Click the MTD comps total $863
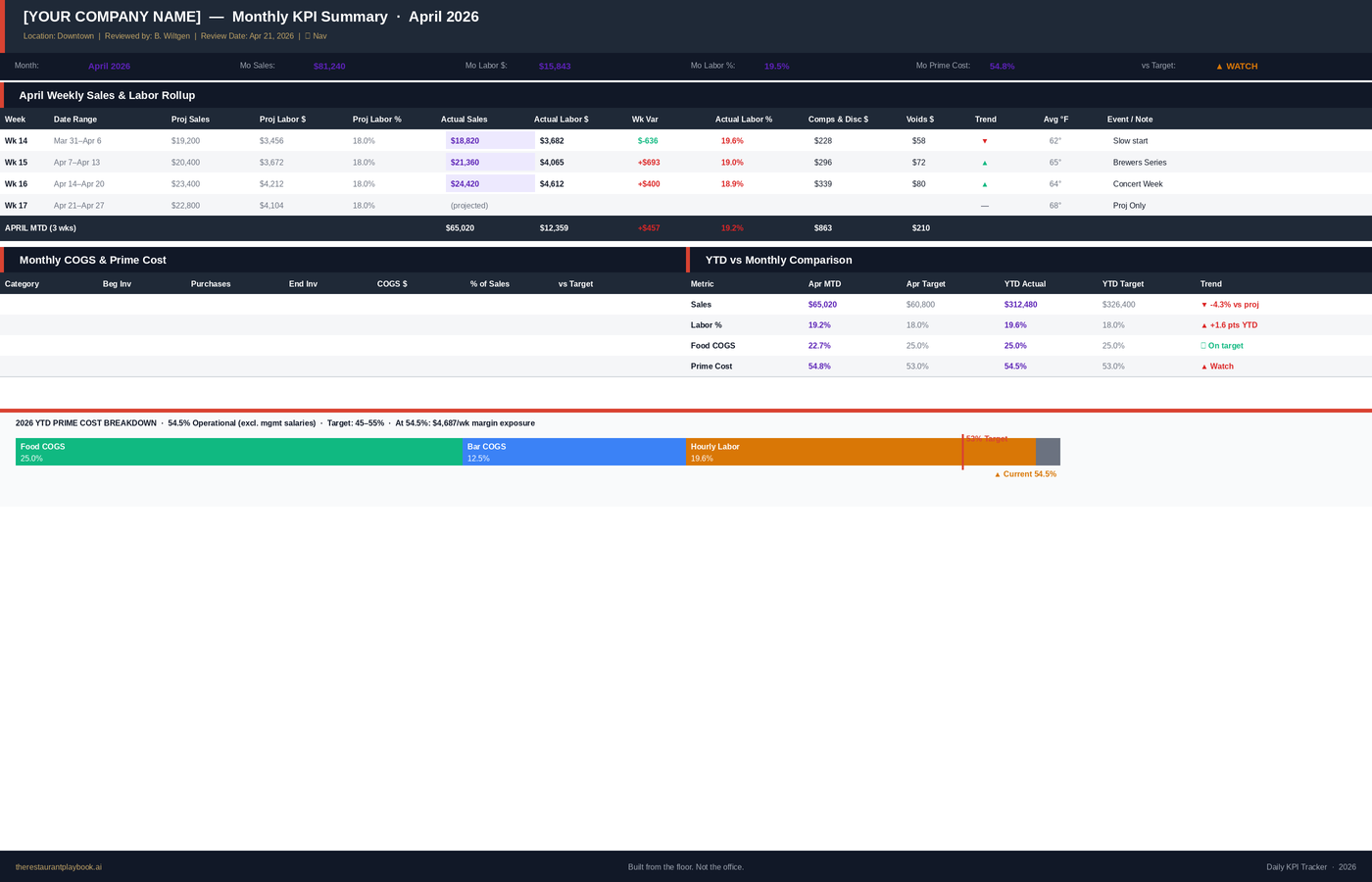Screen dimensions: 1372x882 click(823, 228)
